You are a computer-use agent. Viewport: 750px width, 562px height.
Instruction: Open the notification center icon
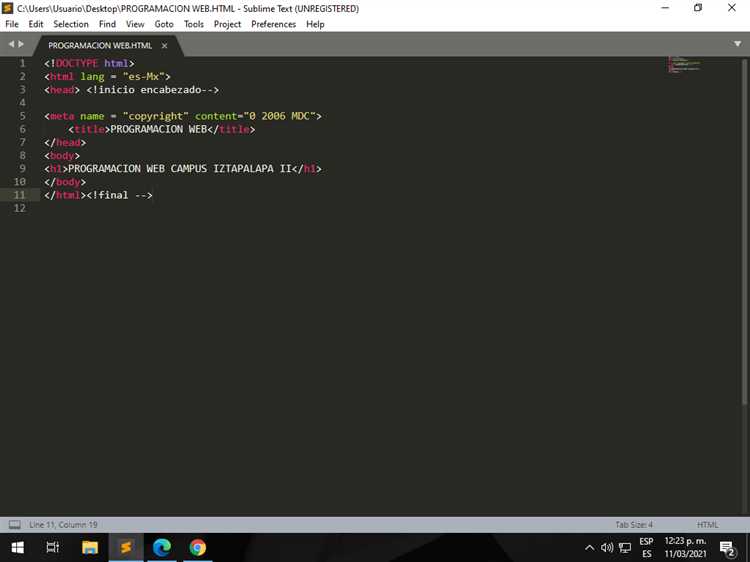pyautogui.click(x=727, y=548)
